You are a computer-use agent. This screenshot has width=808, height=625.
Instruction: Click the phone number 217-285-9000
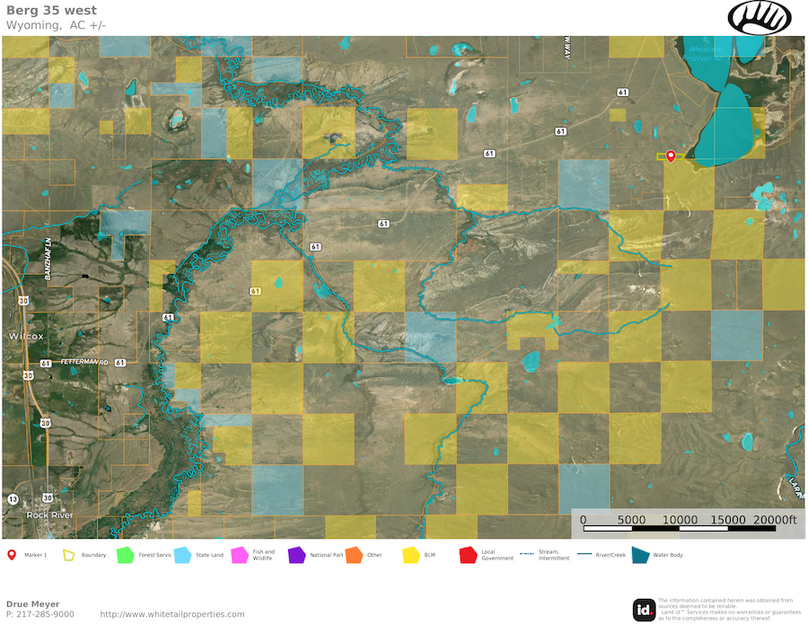(46, 614)
